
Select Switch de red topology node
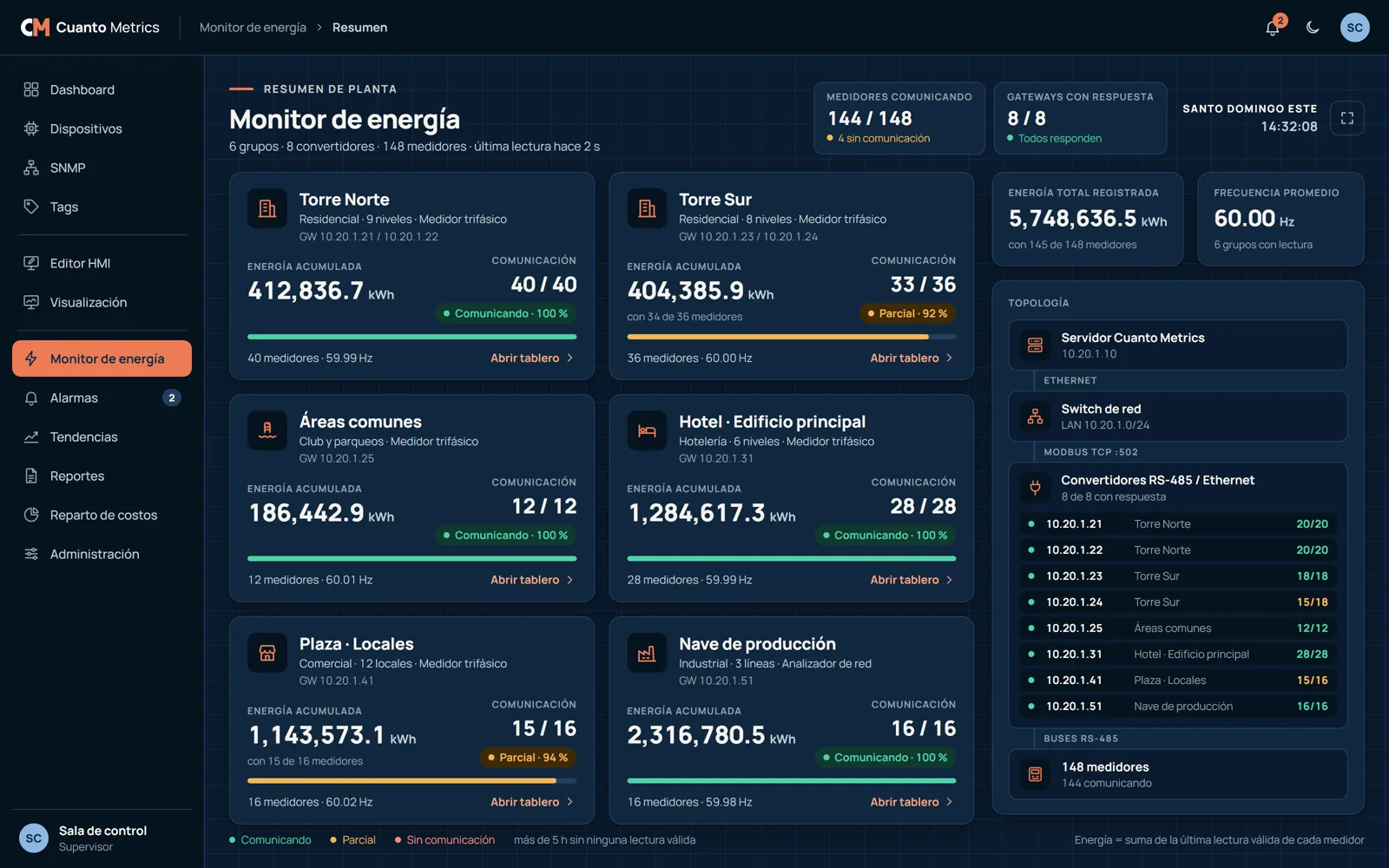(1178, 416)
